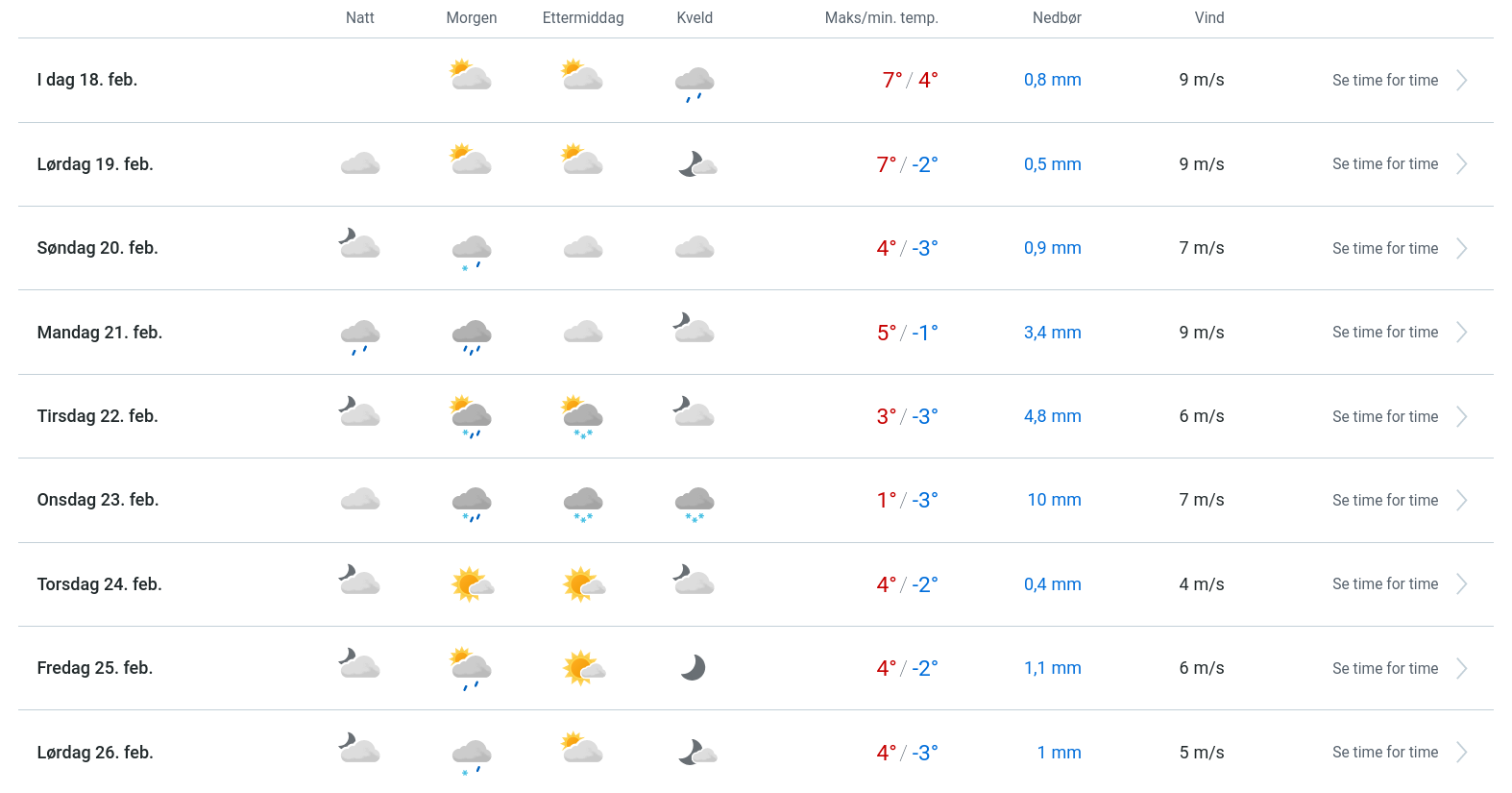Click Onsdag 23 Feb evening snow icon
This screenshot has height=793, width=1512.
coord(695,503)
